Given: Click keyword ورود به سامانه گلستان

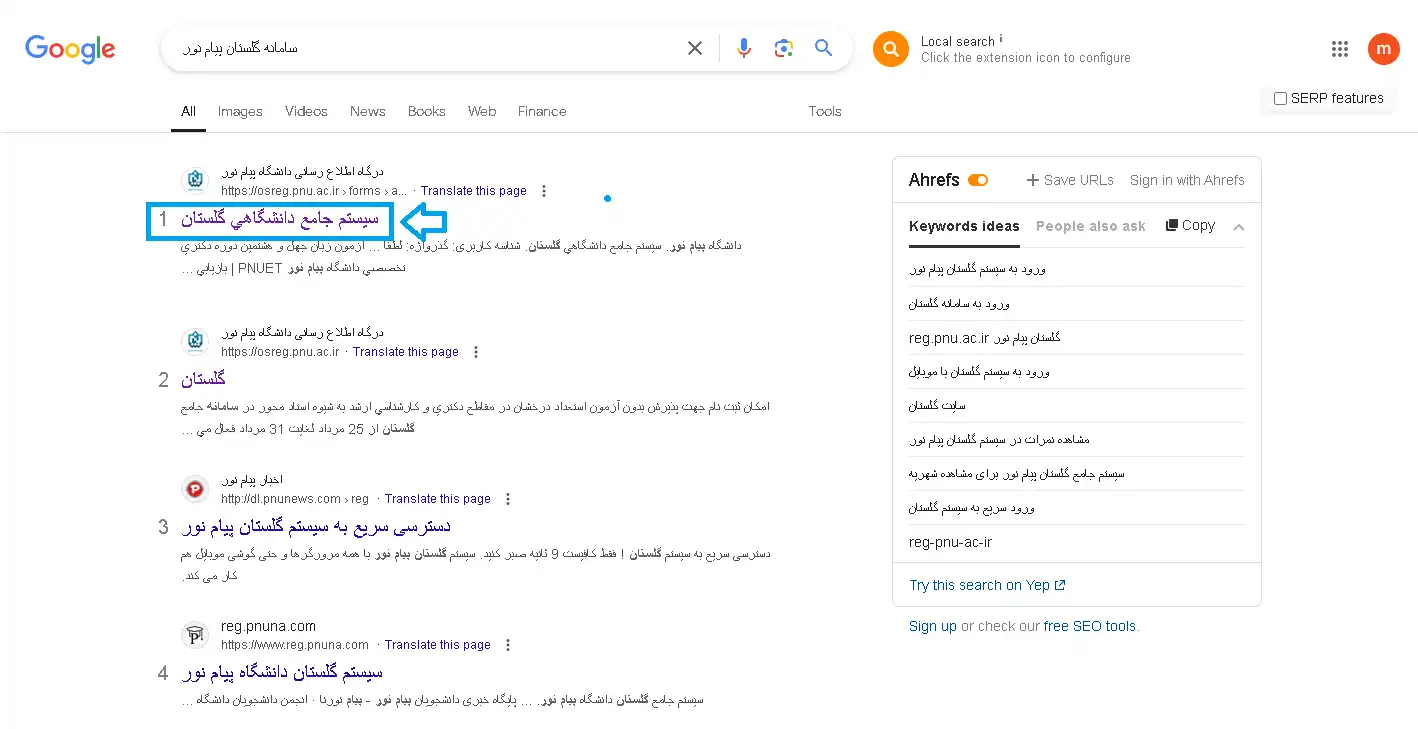Looking at the screenshot, I should pos(959,304).
